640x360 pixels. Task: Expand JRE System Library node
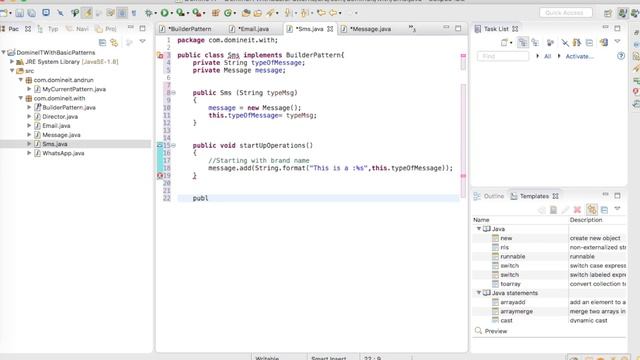(x=12, y=62)
